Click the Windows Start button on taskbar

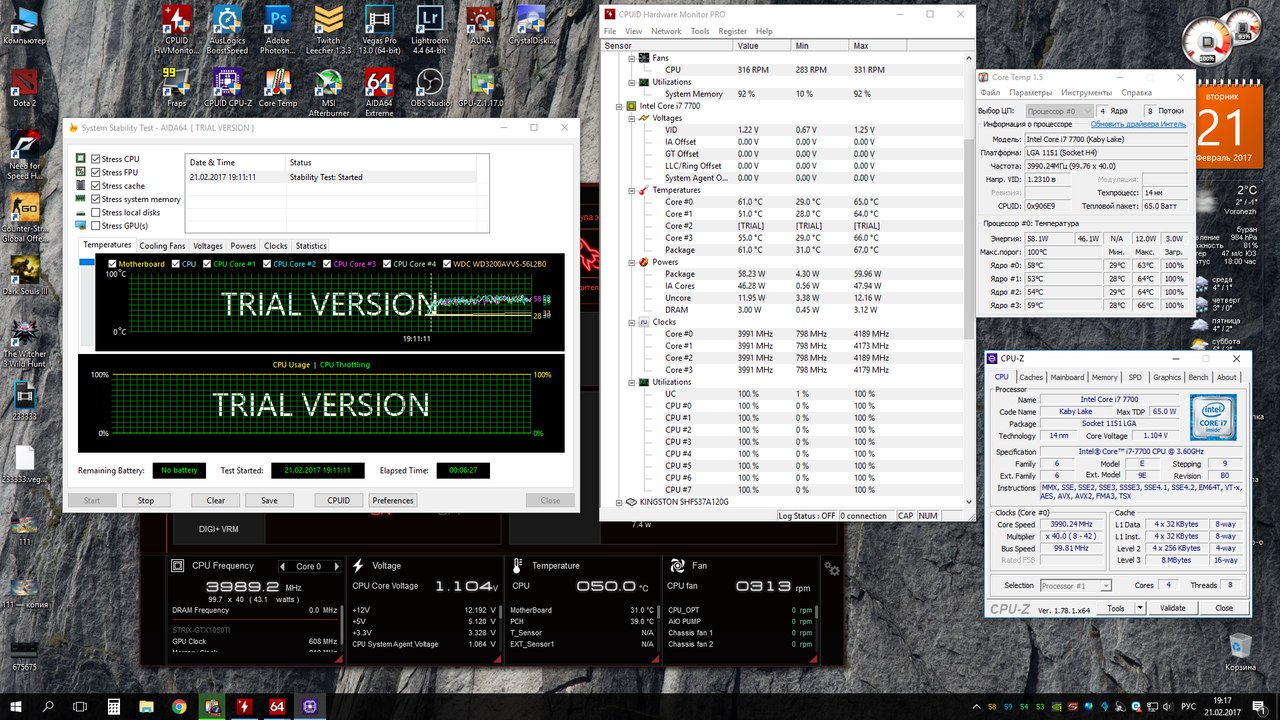(16, 706)
